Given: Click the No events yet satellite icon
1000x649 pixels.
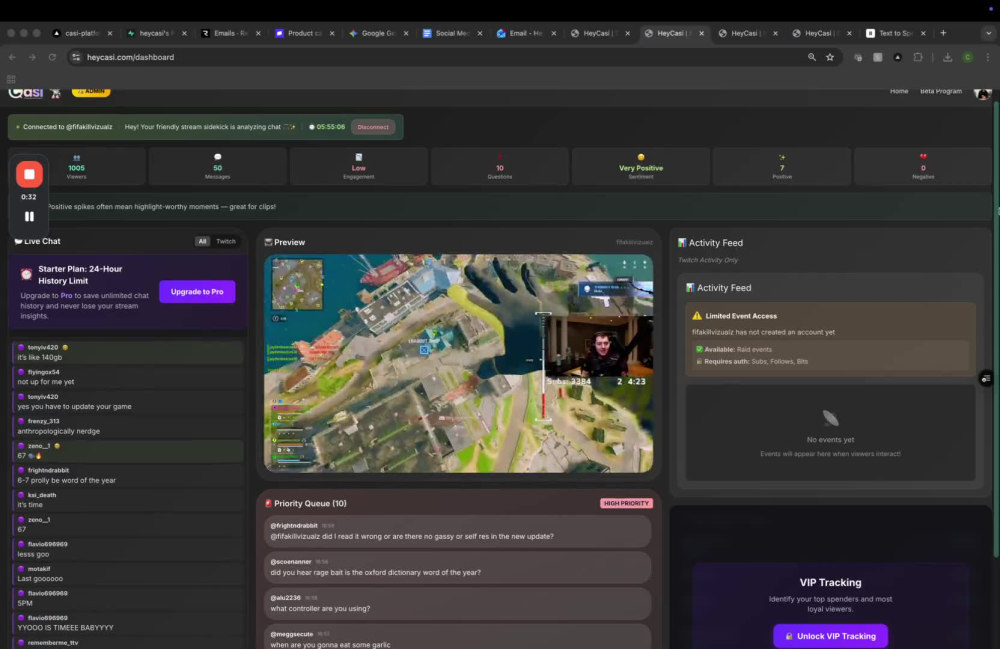Looking at the screenshot, I should (830, 418).
